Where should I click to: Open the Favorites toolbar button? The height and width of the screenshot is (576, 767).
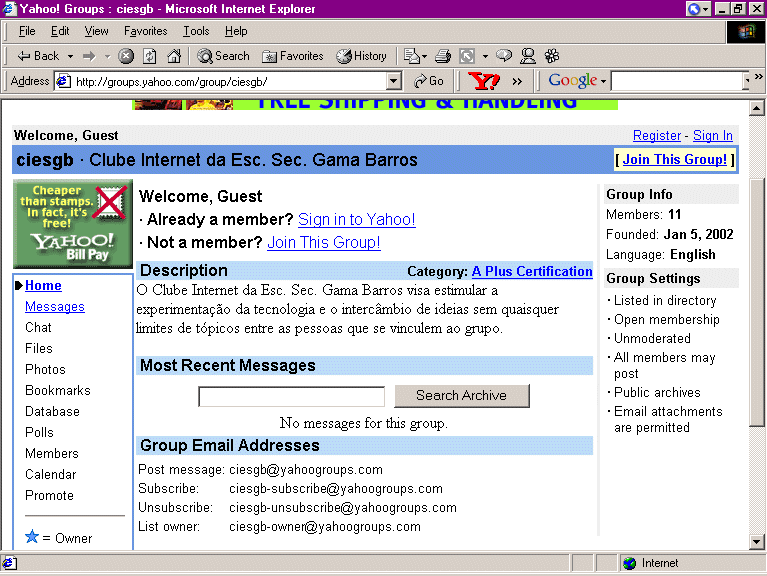tap(293, 56)
